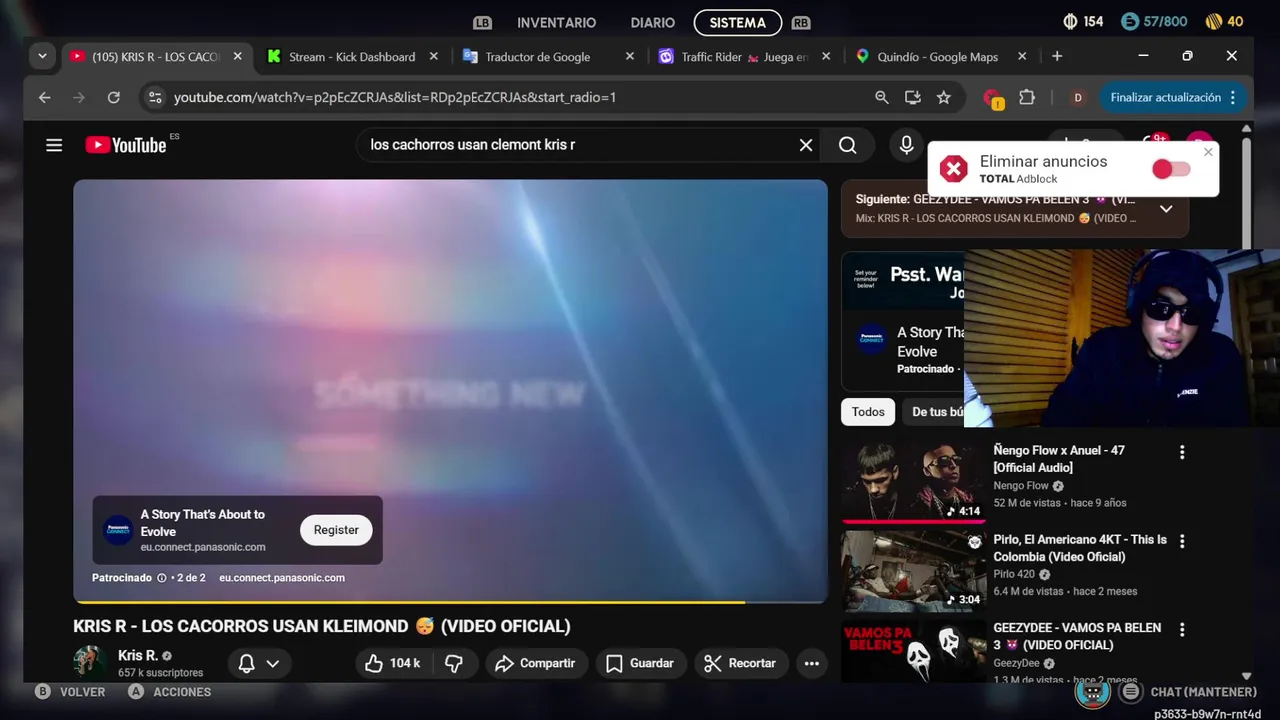
Task: Select the SISTEMA menu in overlay
Action: click(x=737, y=22)
